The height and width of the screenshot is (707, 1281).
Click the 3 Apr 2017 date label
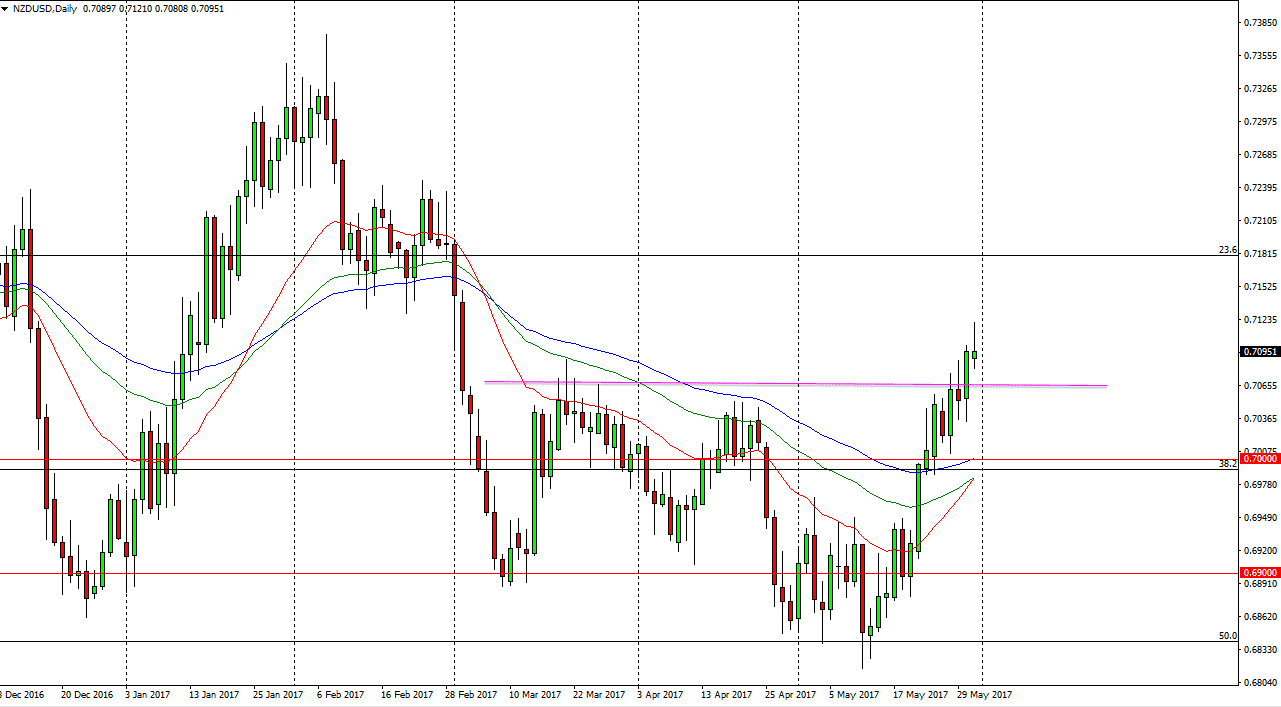point(661,694)
